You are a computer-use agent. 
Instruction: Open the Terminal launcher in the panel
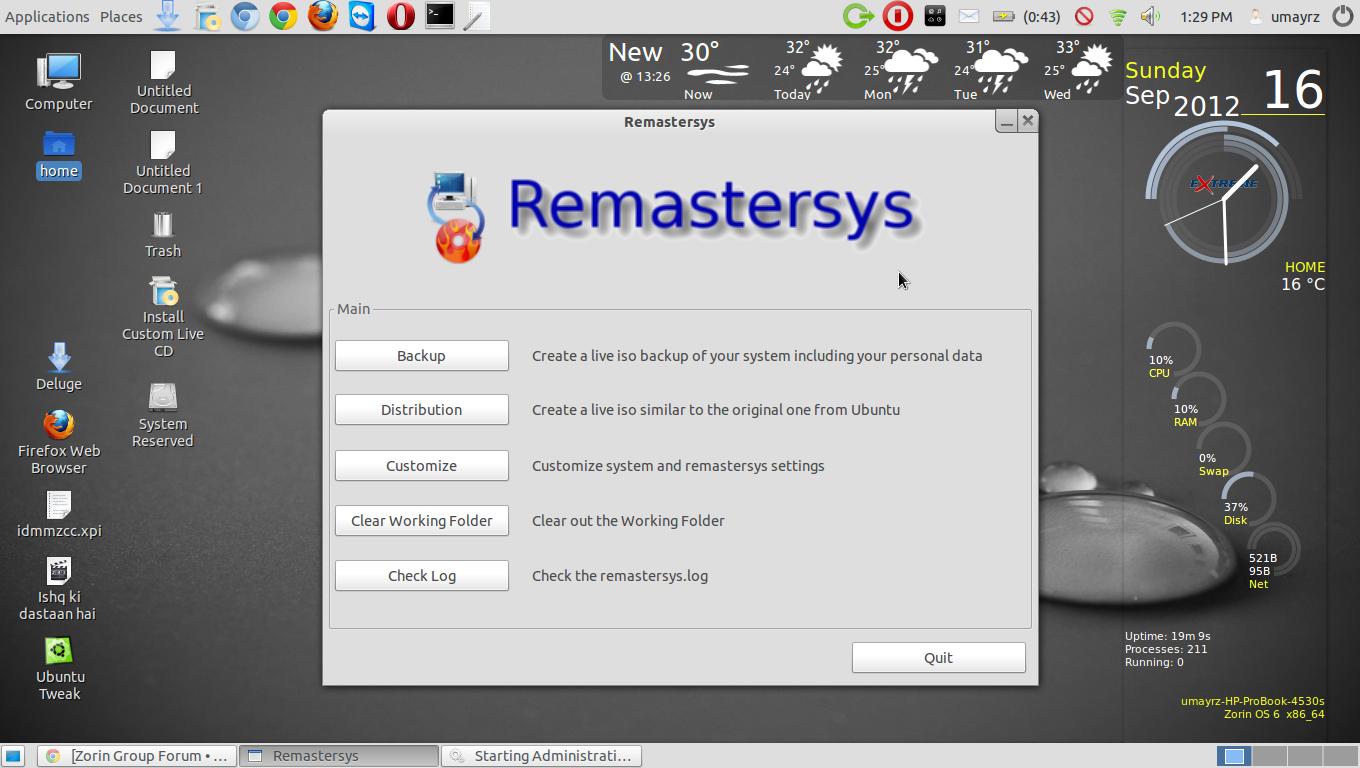pyautogui.click(x=440, y=16)
